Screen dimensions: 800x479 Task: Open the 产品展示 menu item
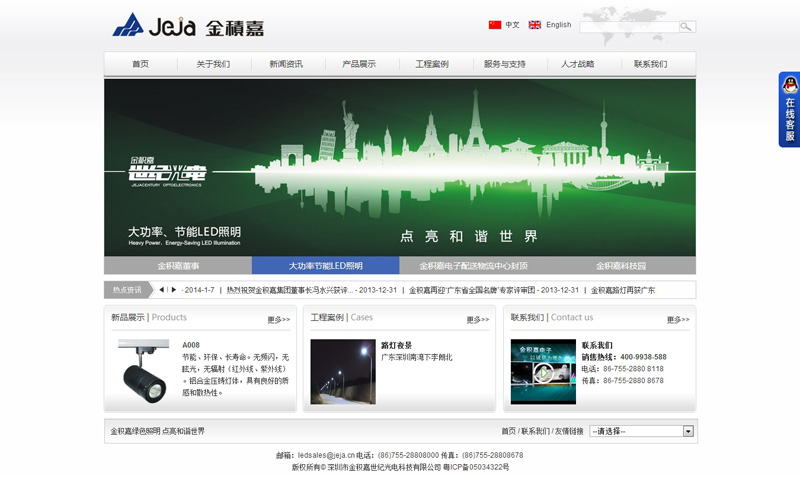pyautogui.click(x=359, y=64)
